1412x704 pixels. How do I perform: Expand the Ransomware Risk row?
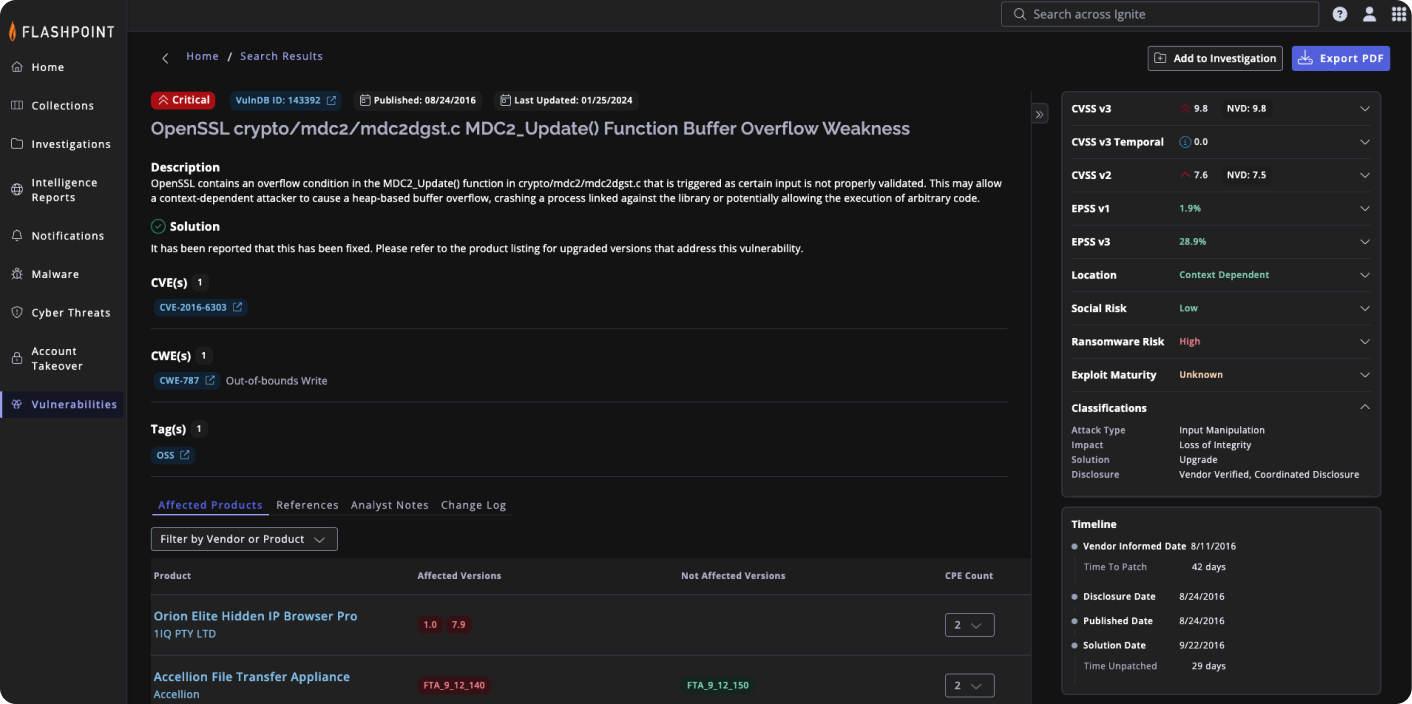[x=1365, y=341]
